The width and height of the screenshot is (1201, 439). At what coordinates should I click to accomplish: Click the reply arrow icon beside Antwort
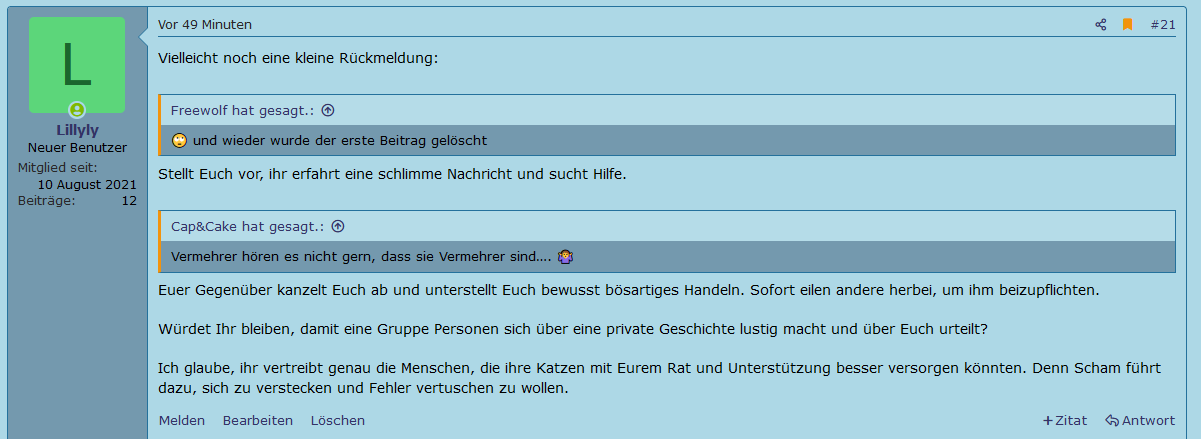[1112, 421]
